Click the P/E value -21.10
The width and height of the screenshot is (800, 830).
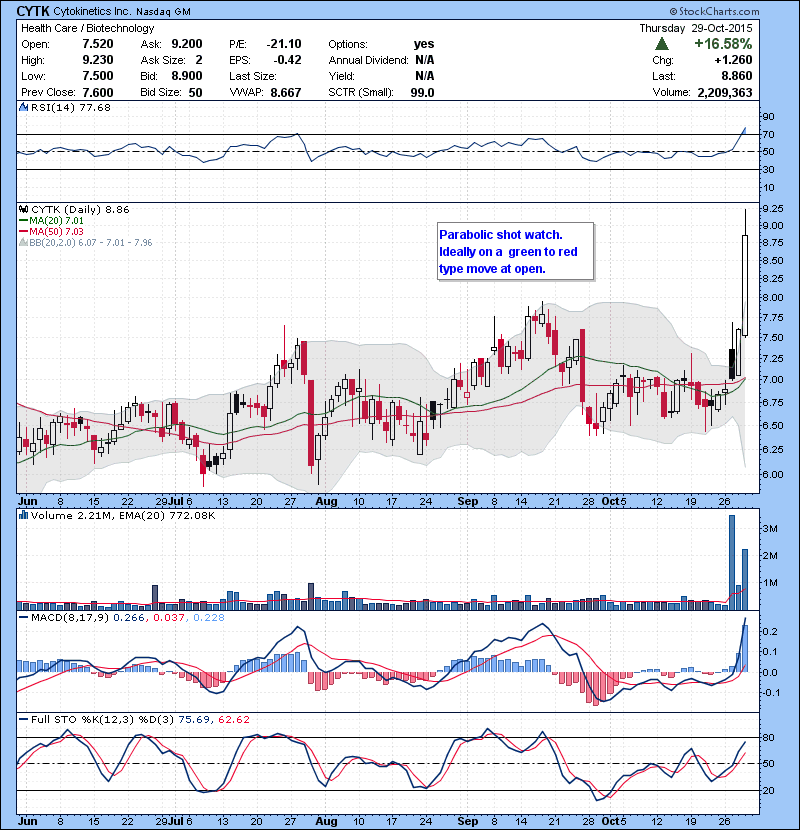coord(284,44)
